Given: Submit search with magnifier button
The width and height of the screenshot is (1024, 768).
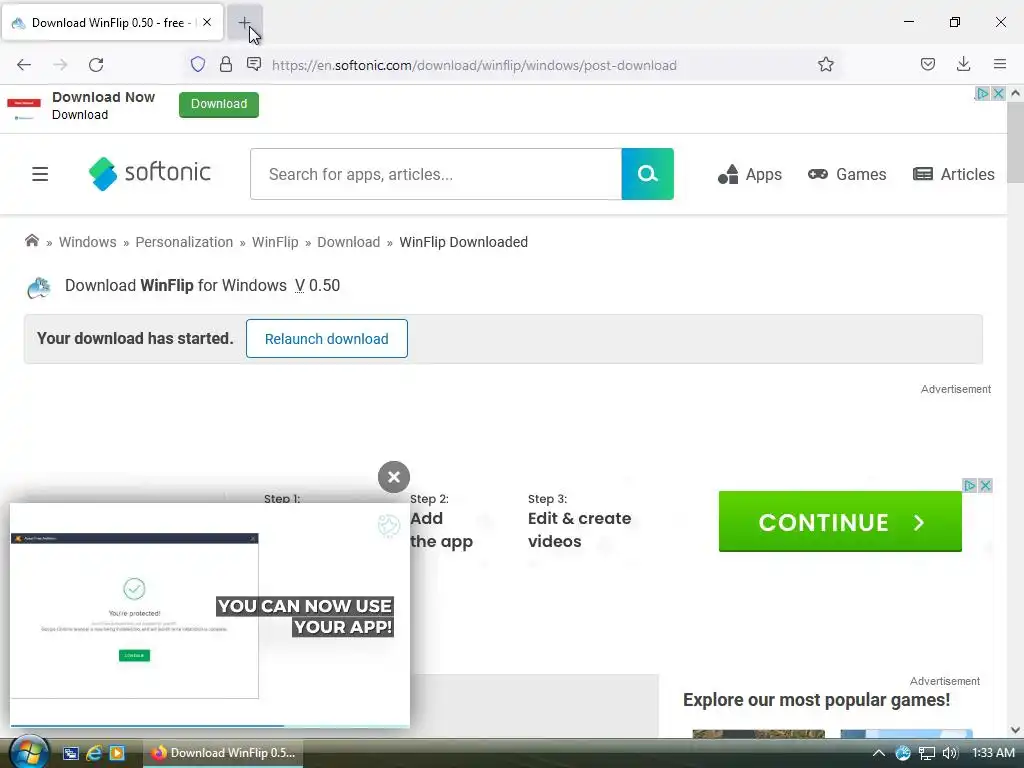Looking at the screenshot, I should pos(647,174).
